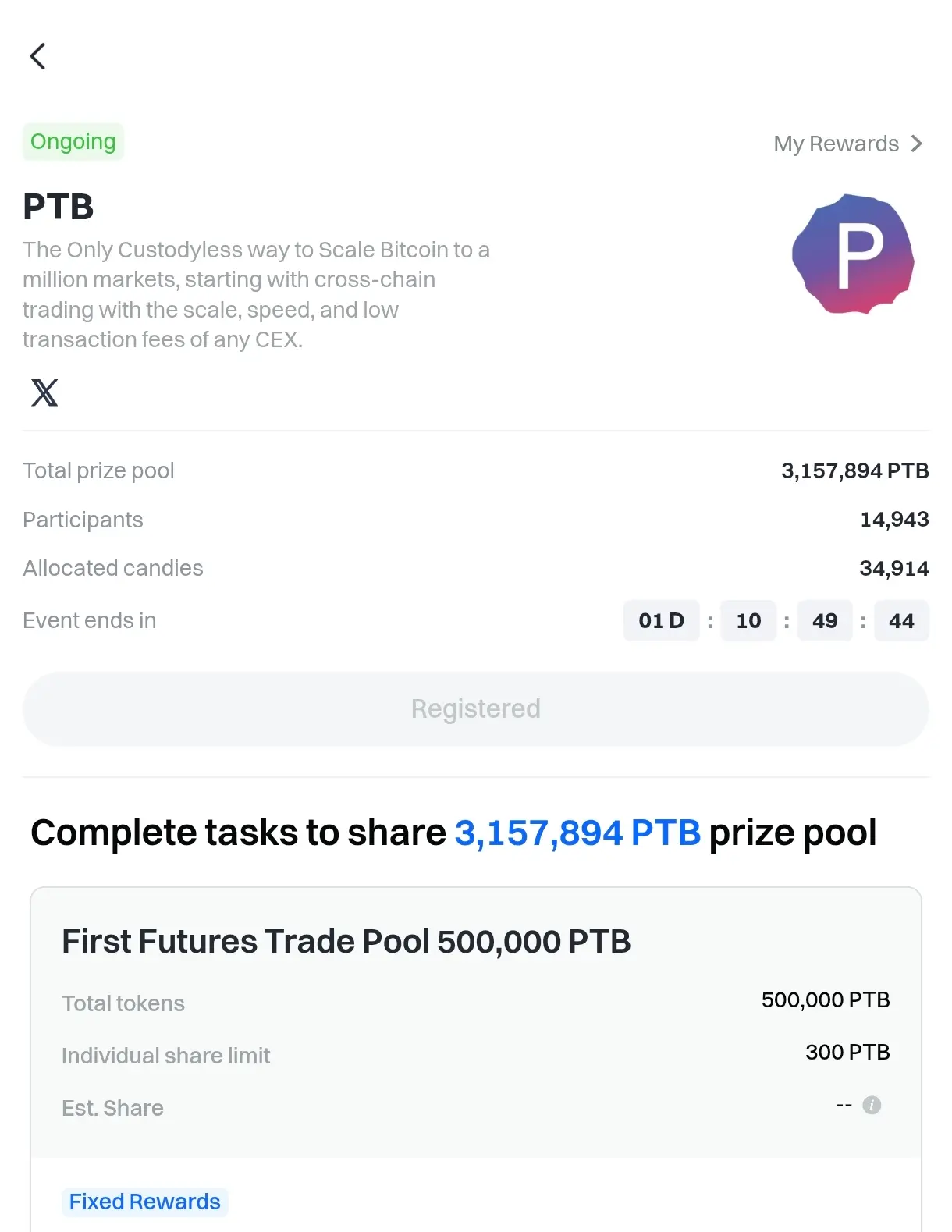952x1232 pixels.
Task: Tap the Total prize pool value
Action: (x=855, y=470)
